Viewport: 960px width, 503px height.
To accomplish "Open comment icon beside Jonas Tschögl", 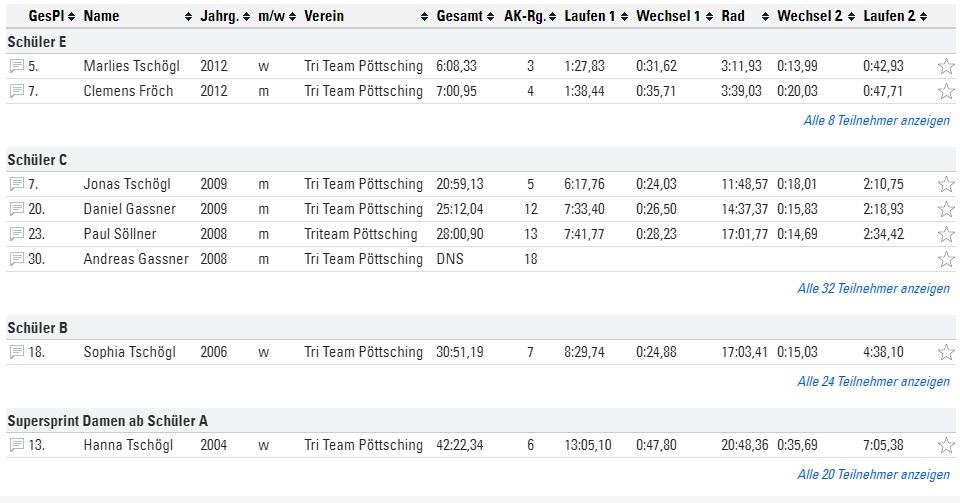I will point(17,184).
